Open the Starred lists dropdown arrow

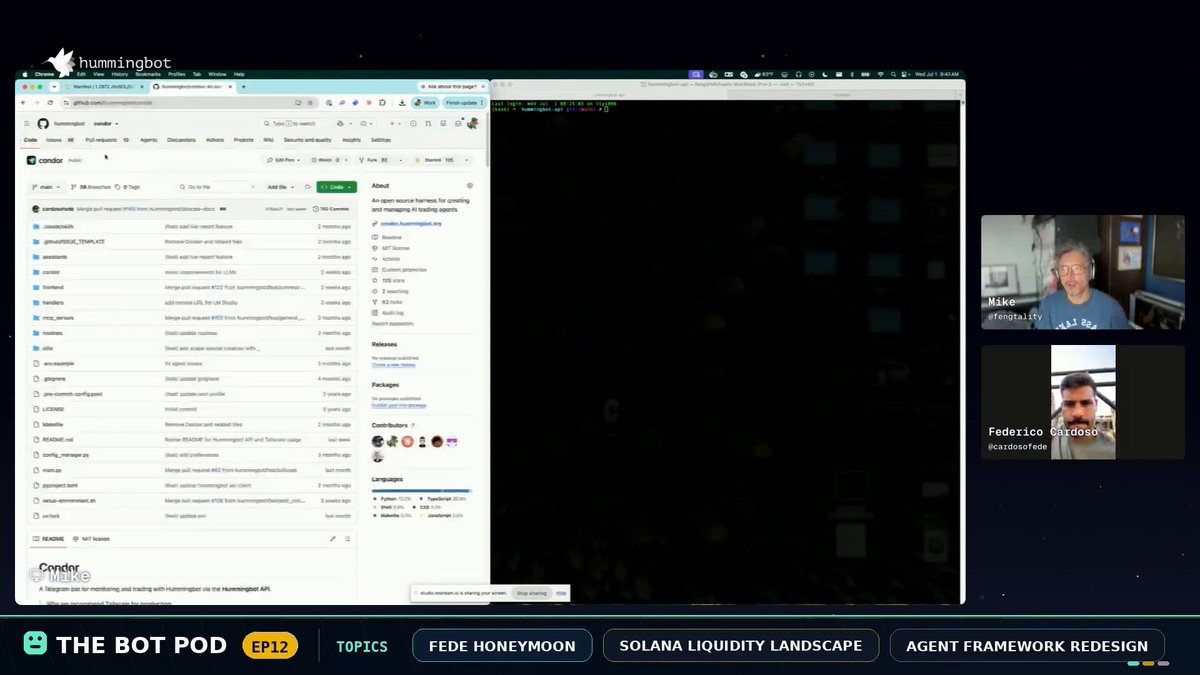coord(464,160)
